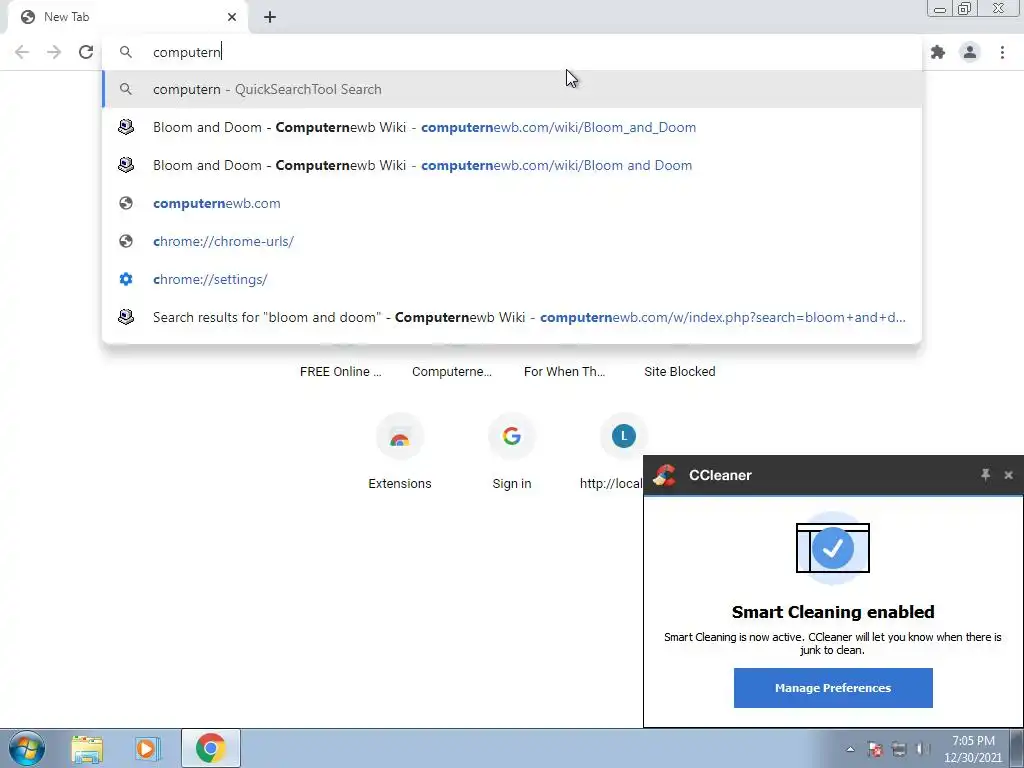
Task: Click the Chrome back arrow
Action: click(x=22, y=52)
